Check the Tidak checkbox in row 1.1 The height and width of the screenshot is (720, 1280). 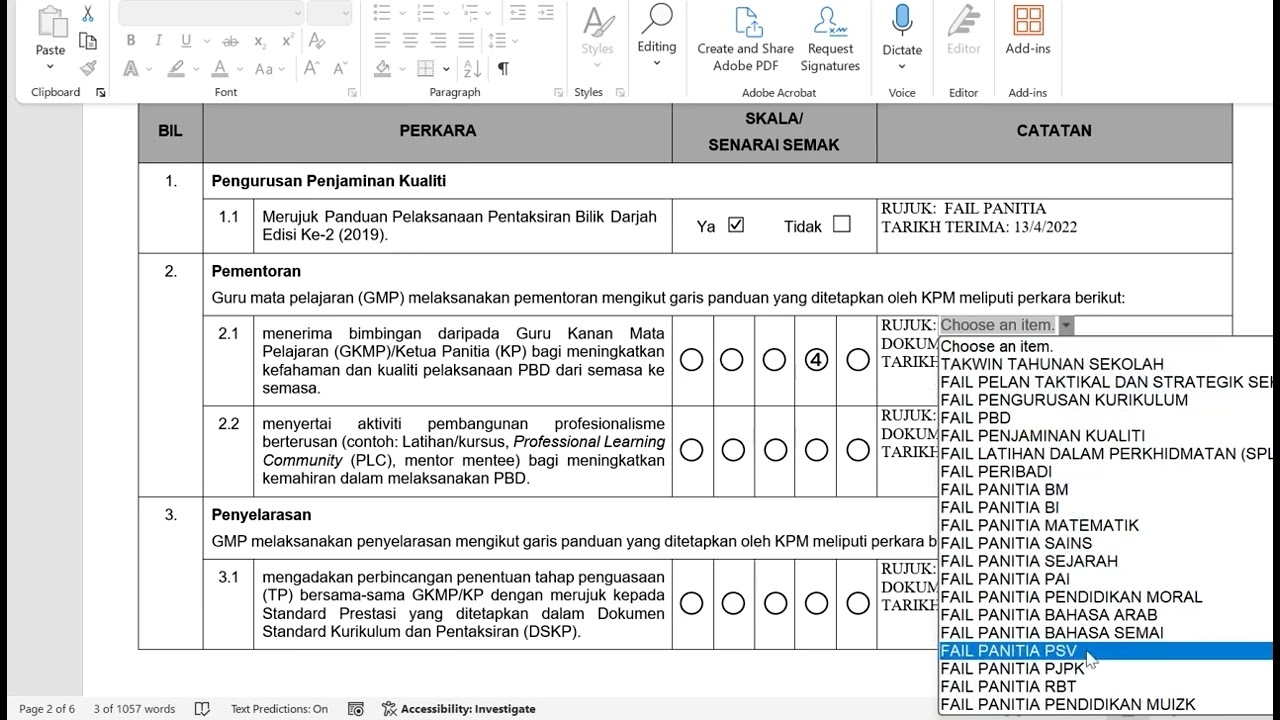click(842, 224)
